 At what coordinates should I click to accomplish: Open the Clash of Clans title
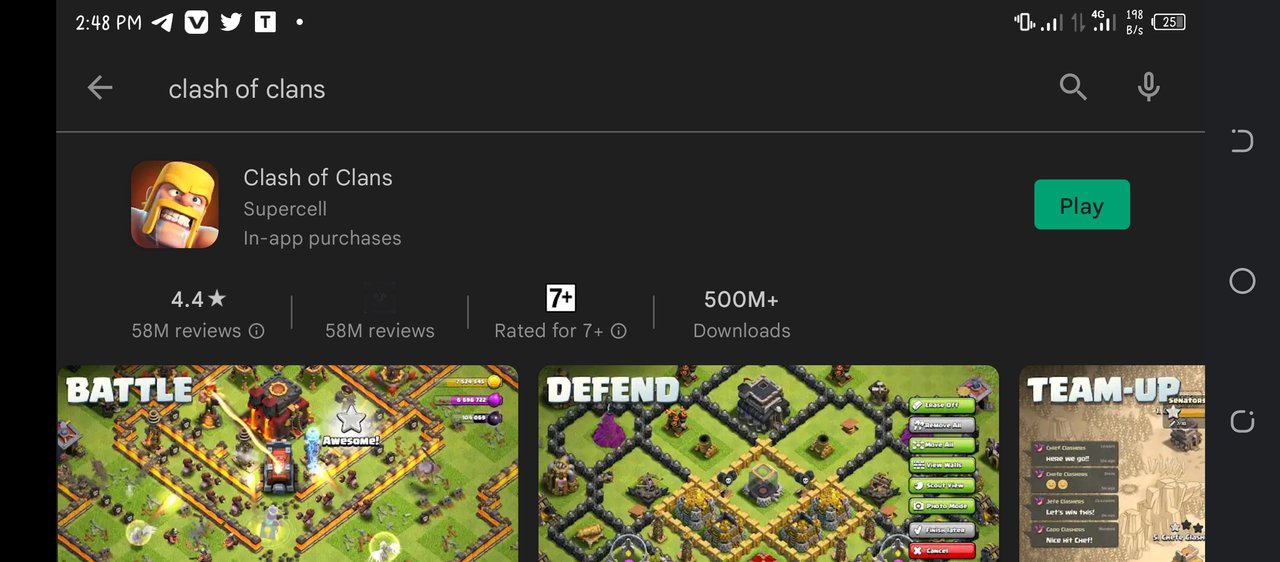coord(318,177)
